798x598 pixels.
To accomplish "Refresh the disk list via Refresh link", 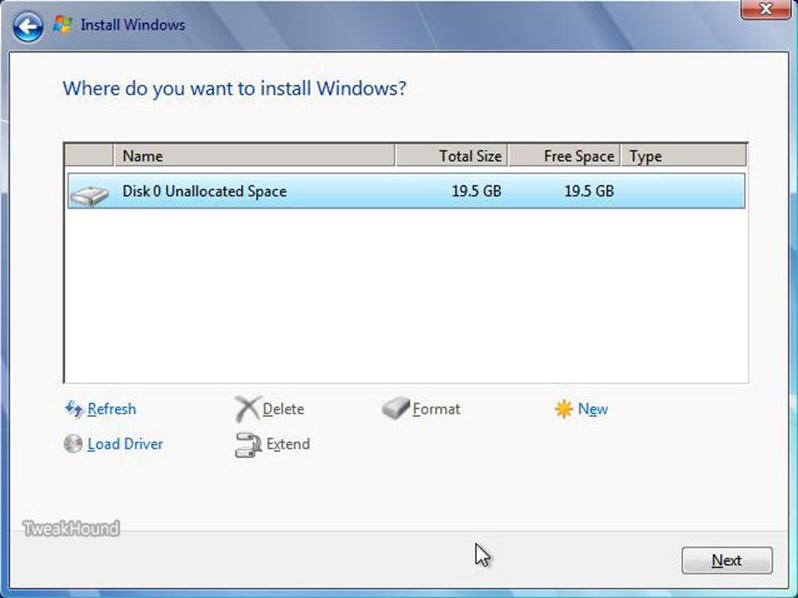I will tap(111, 409).
